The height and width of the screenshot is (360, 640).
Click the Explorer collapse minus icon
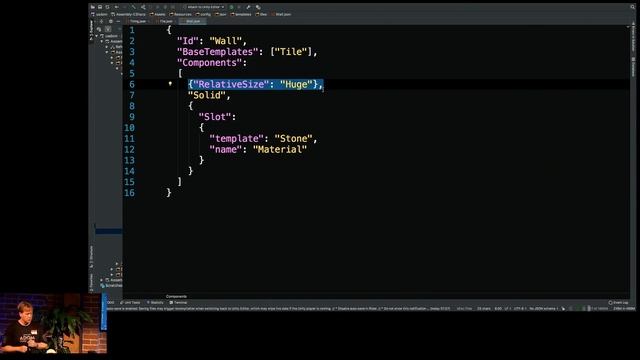[118, 21]
